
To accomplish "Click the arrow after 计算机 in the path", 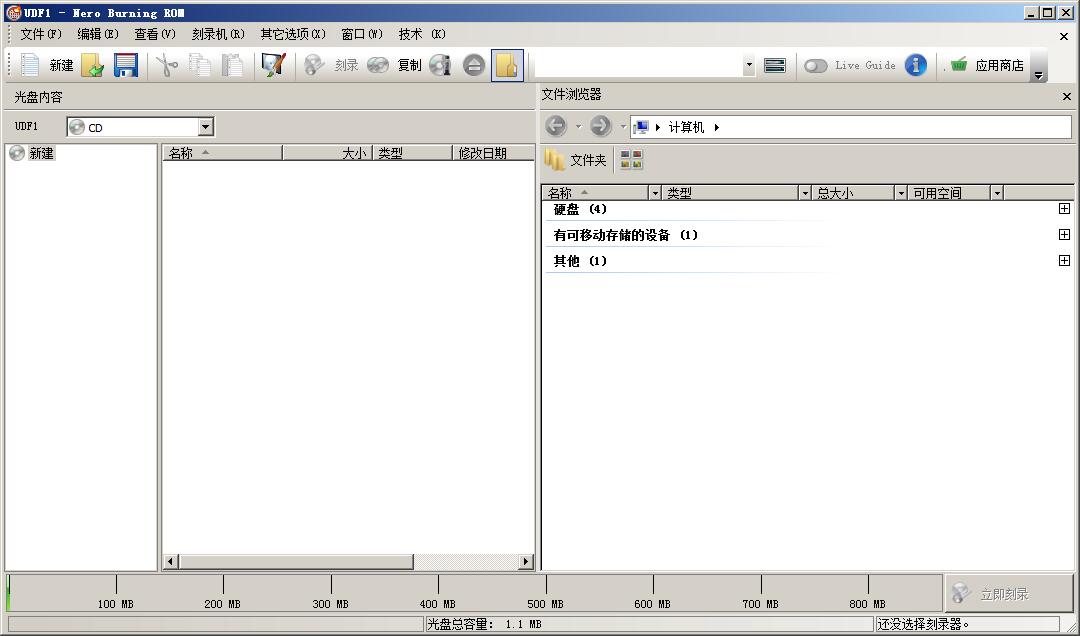I will pyautogui.click(x=716, y=127).
